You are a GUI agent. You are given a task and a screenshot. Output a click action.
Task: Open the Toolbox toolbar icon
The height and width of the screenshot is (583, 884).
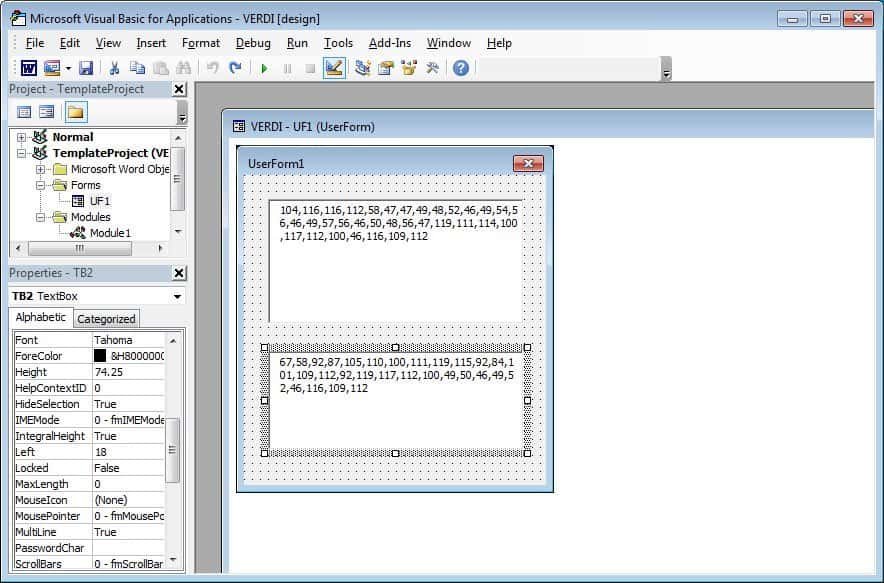click(x=432, y=68)
